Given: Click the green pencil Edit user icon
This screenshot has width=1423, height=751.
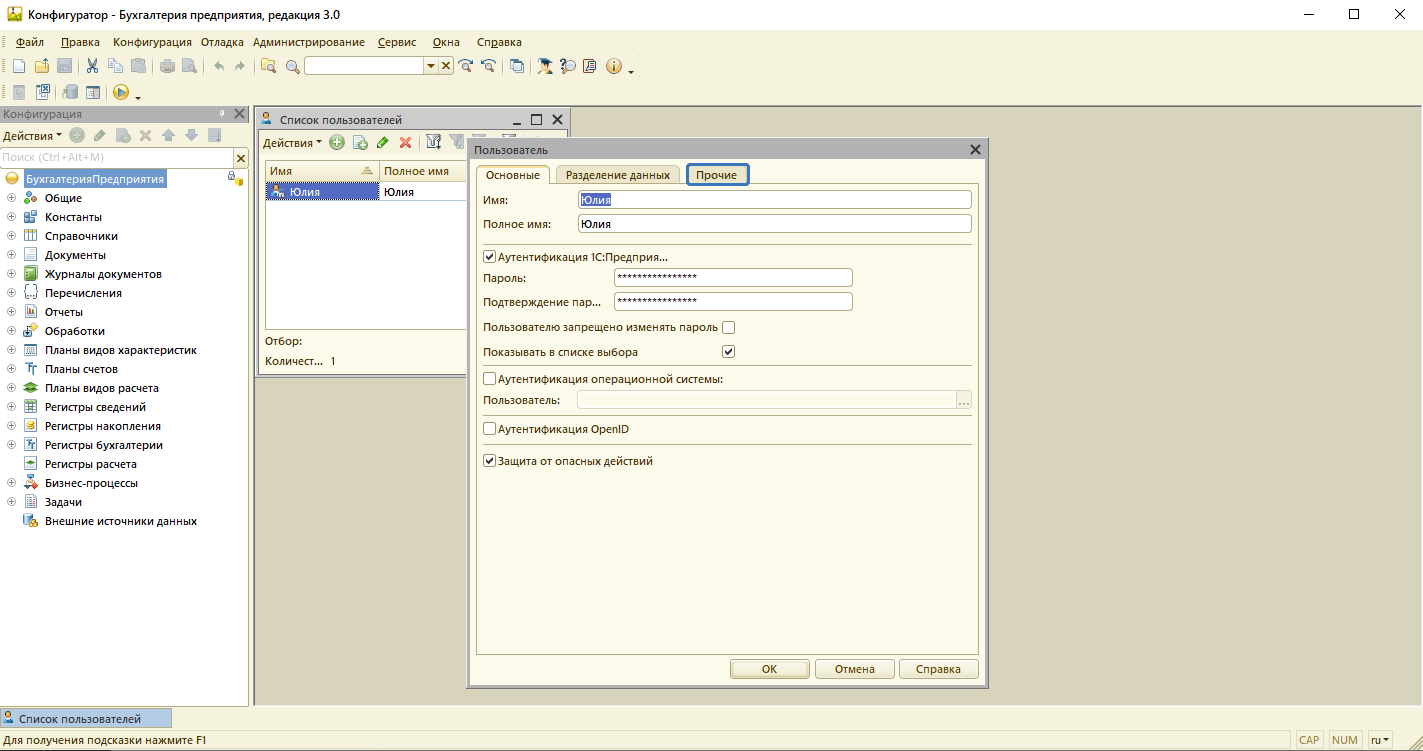Looking at the screenshot, I should coord(382,143).
